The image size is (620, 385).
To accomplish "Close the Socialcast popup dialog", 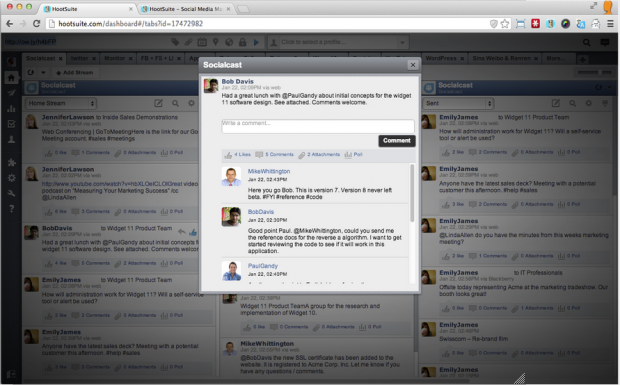I will tap(412, 65).
